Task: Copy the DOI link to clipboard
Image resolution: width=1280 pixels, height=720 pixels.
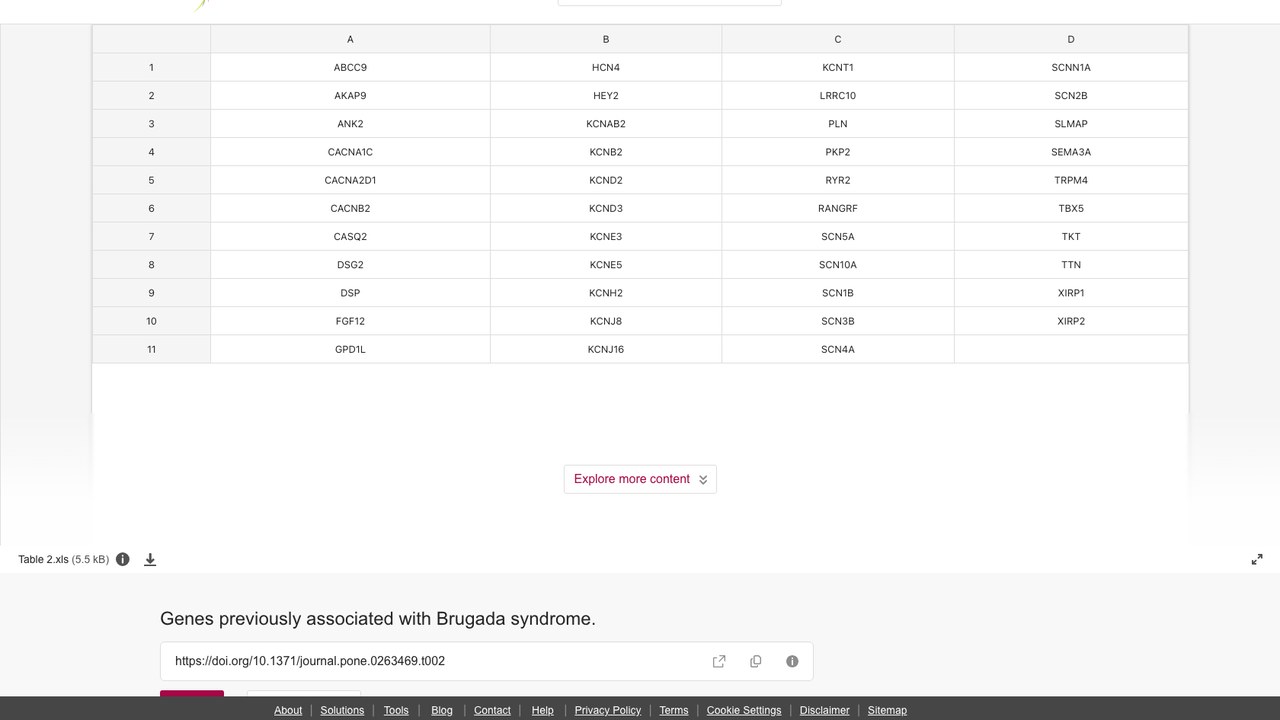Action: (756, 661)
